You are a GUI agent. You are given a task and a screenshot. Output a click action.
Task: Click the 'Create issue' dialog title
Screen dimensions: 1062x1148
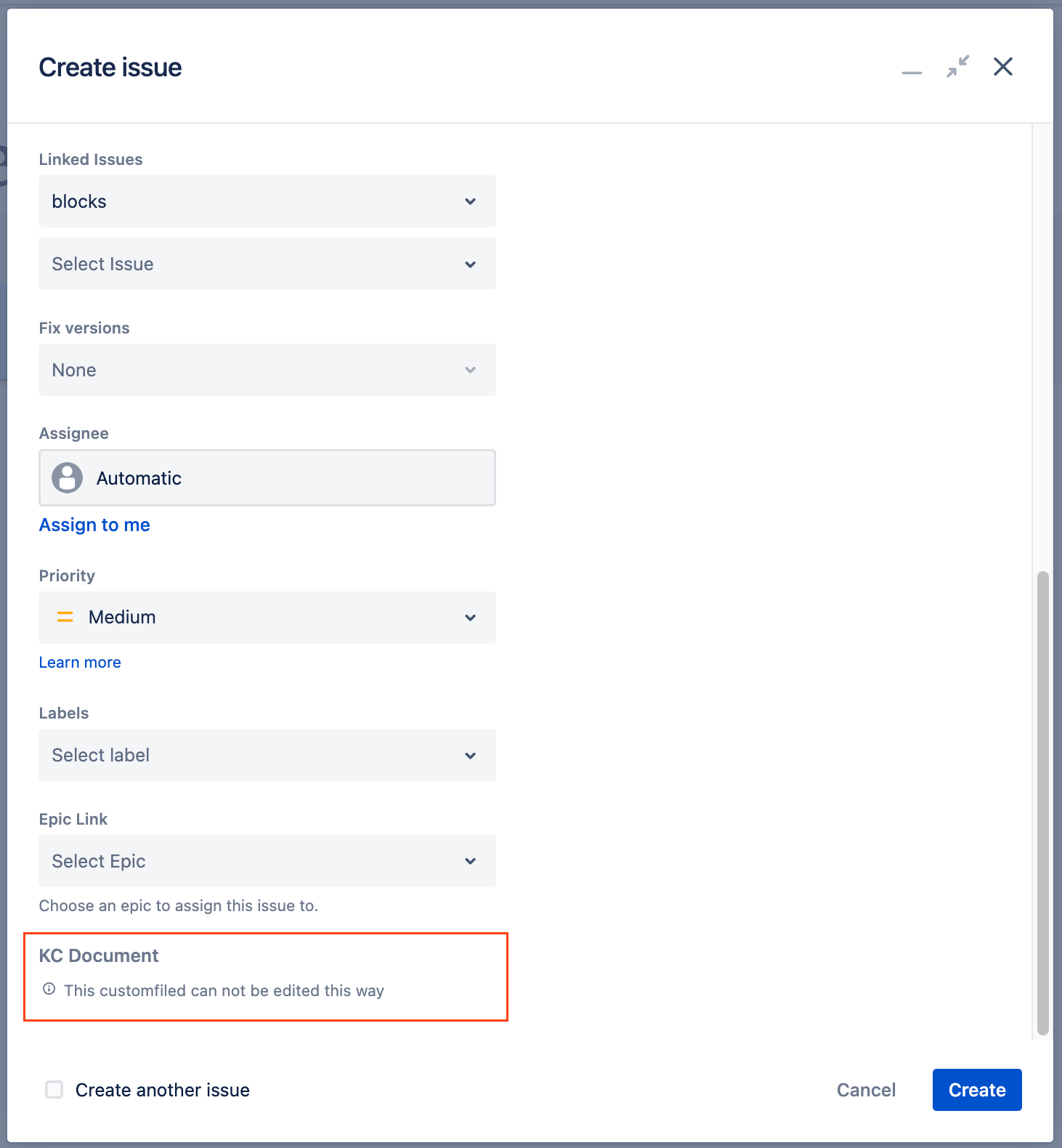pos(110,67)
